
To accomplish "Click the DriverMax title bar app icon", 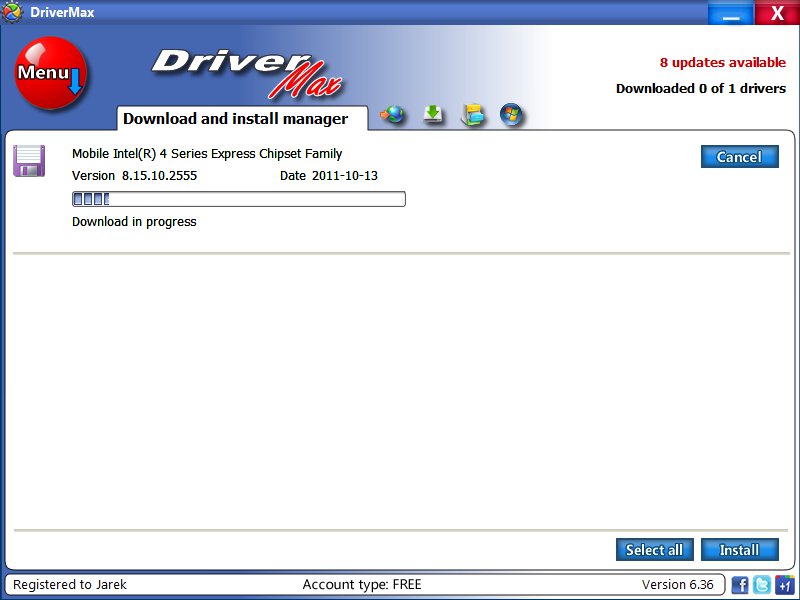I will [x=12, y=12].
